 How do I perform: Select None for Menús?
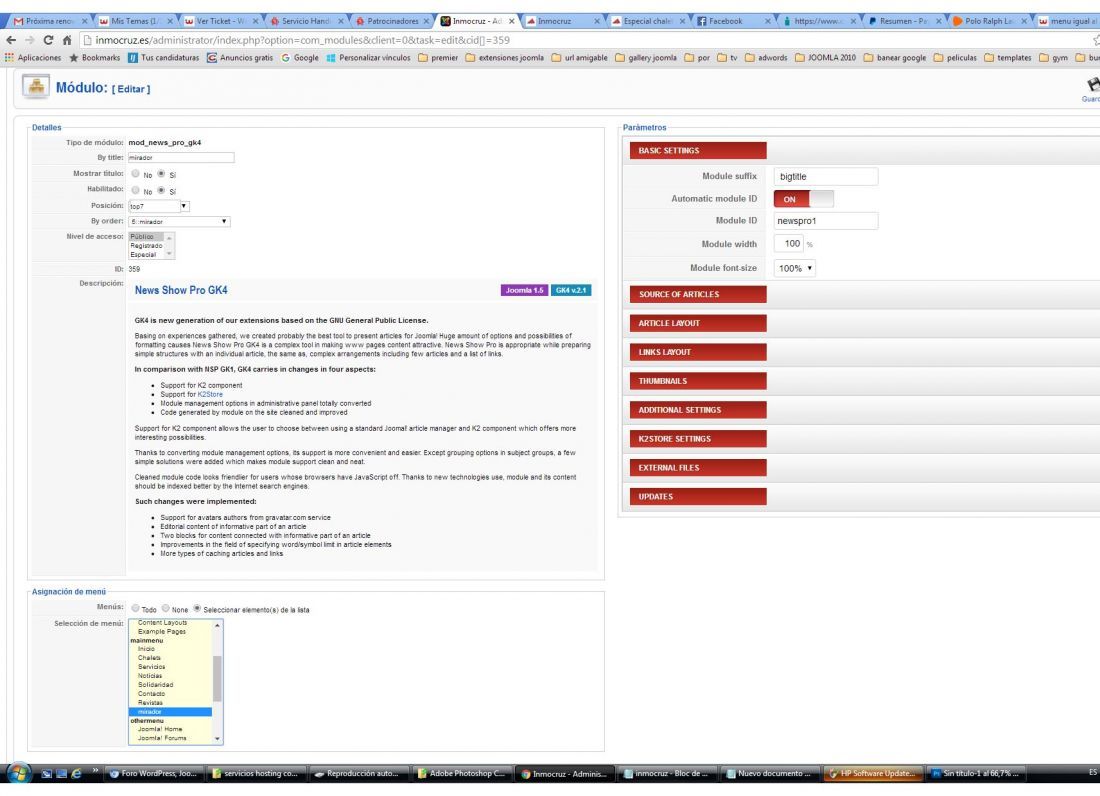point(166,608)
